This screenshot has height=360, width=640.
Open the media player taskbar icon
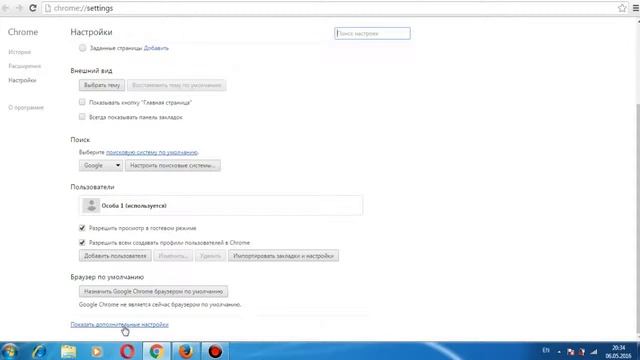[97, 351]
